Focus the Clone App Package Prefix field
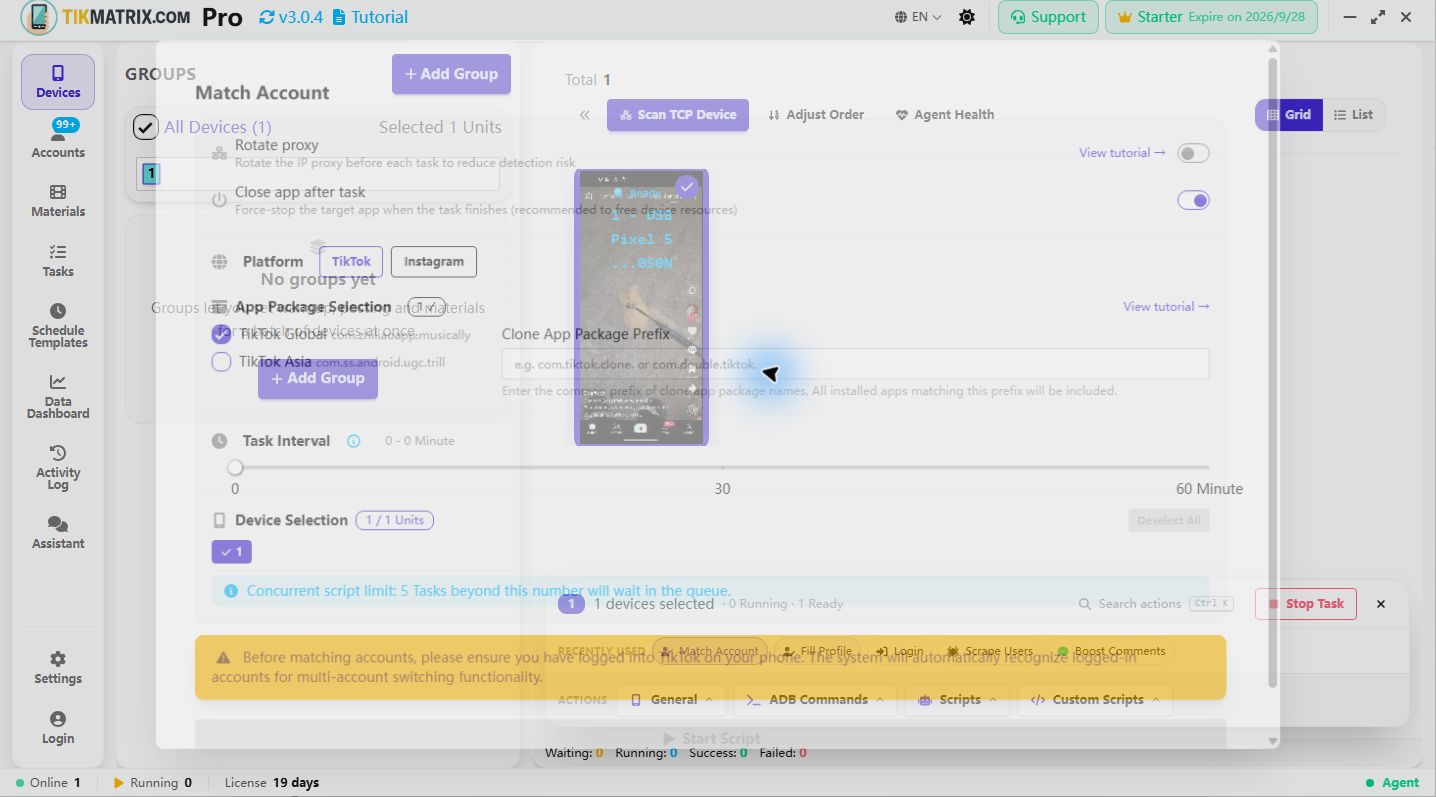This screenshot has width=1436, height=797. [855, 364]
